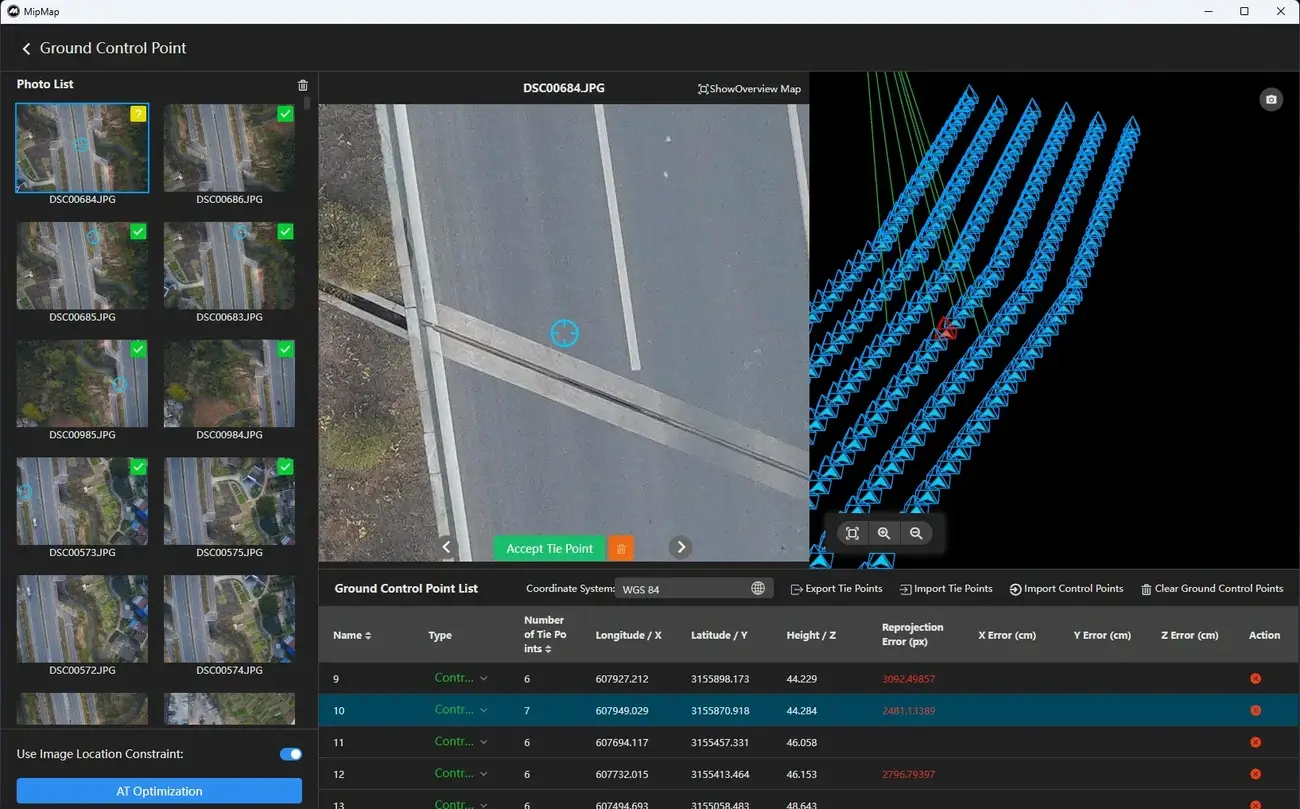Screen dimensions: 1300x809
Task: Navigate back from Ground Control Point screen
Action: click(x=26, y=48)
